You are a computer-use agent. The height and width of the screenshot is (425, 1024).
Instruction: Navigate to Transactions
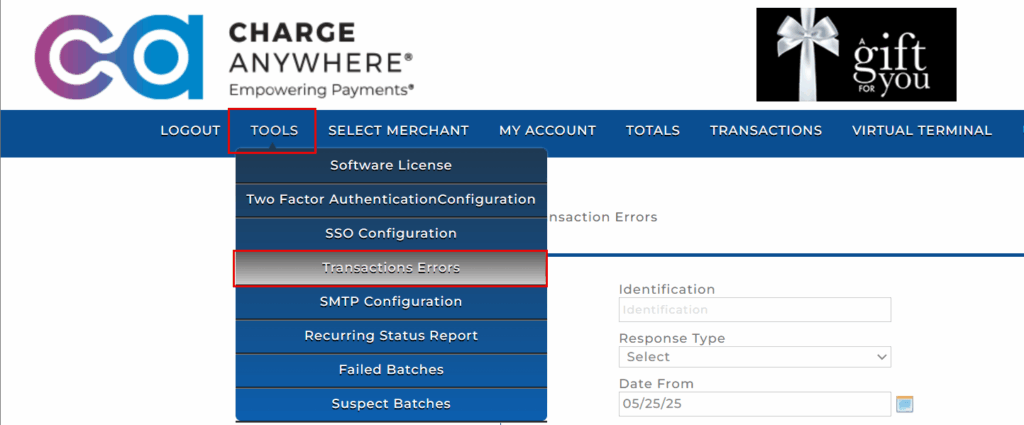(x=765, y=130)
